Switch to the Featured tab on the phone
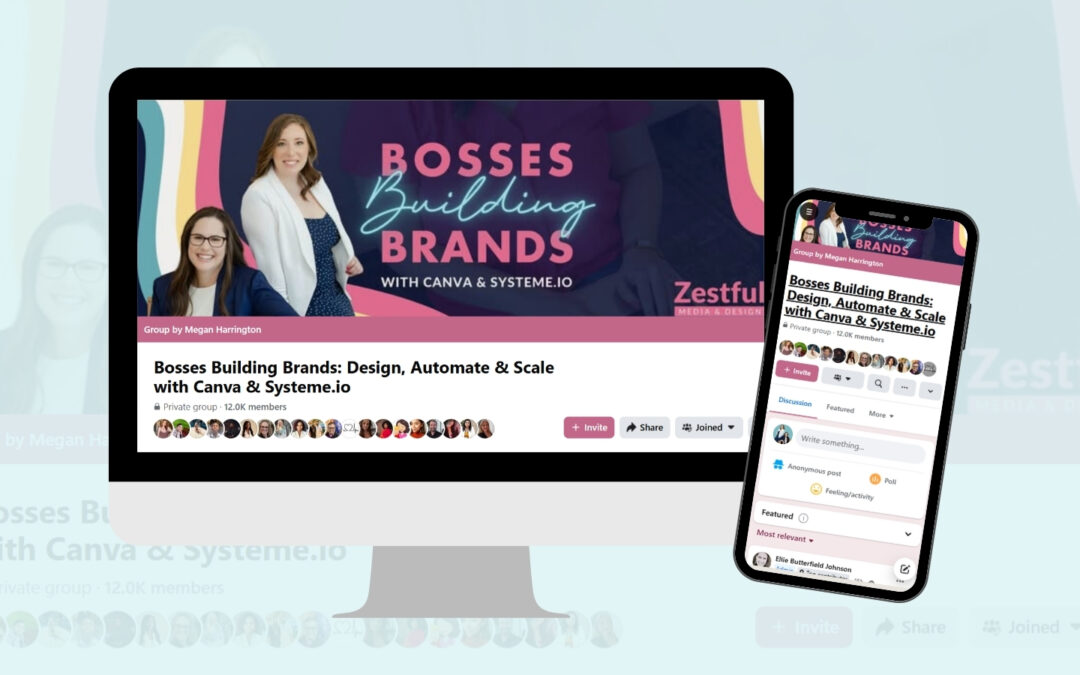The image size is (1080, 675). (840, 408)
